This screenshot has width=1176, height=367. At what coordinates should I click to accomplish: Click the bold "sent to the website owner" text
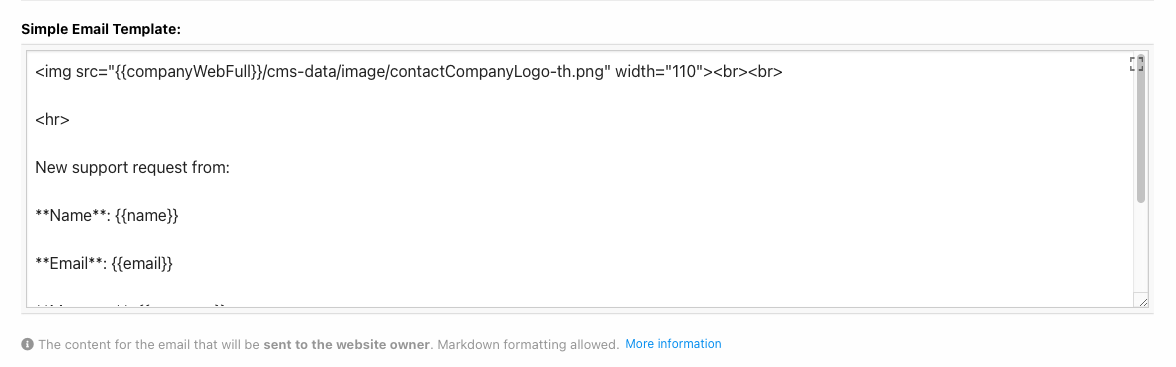[347, 344]
